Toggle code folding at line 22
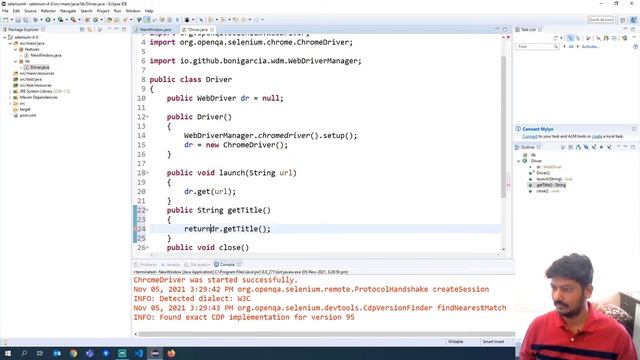640x360 pixels. pyautogui.click(x=147, y=210)
